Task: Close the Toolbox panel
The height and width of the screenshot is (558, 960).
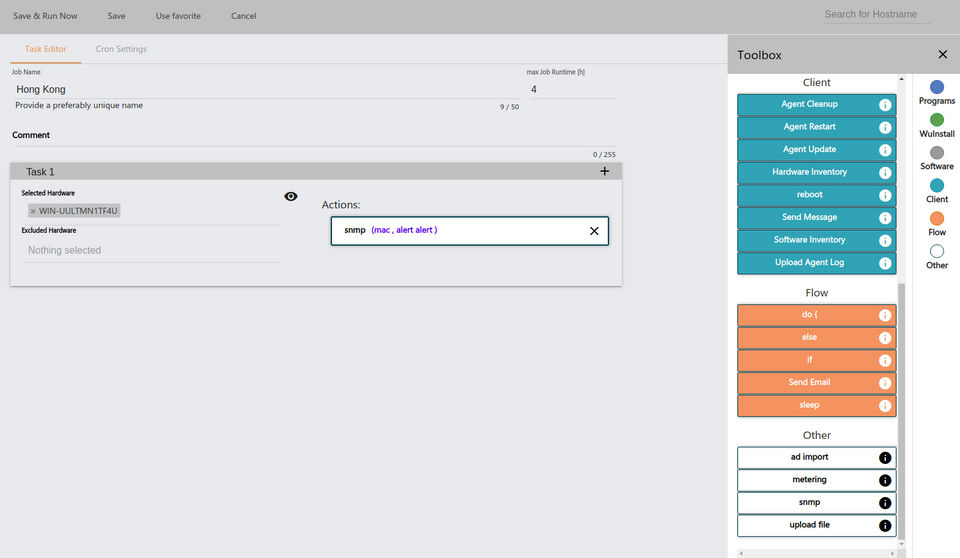Action: pyautogui.click(x=943, y=55)
